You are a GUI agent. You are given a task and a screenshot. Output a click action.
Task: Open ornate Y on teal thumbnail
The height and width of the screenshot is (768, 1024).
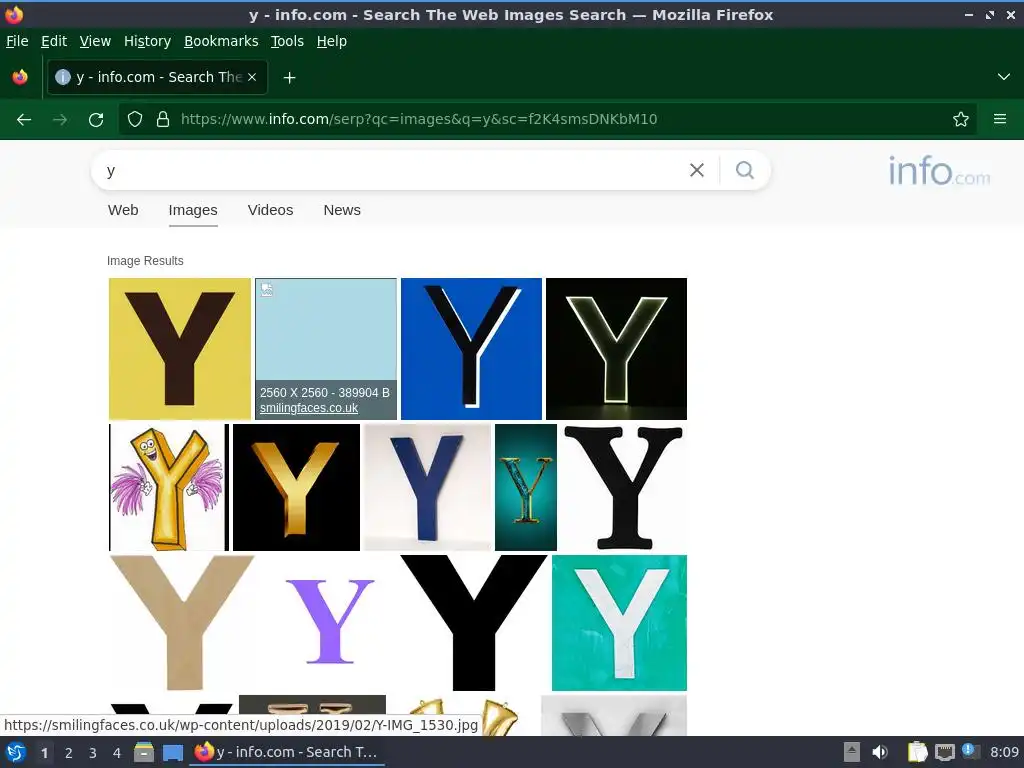(526, 487)
